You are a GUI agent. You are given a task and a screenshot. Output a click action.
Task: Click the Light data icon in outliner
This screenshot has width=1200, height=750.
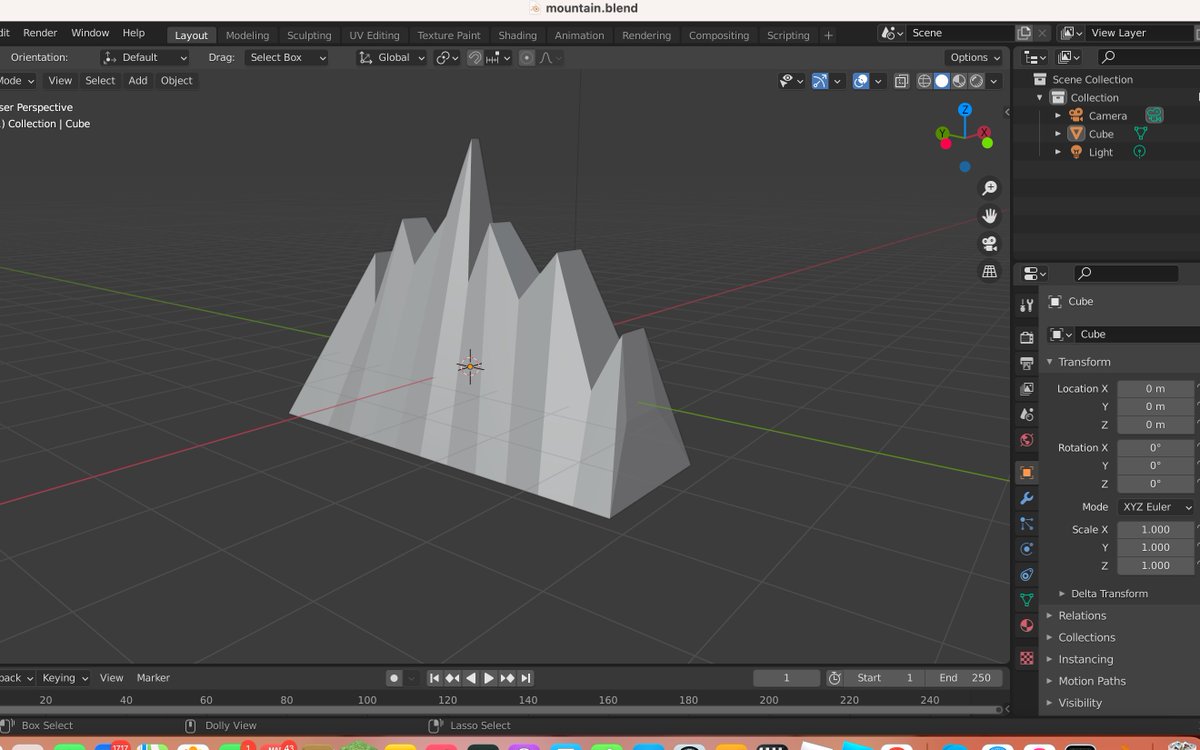(x=1139, y=152)
